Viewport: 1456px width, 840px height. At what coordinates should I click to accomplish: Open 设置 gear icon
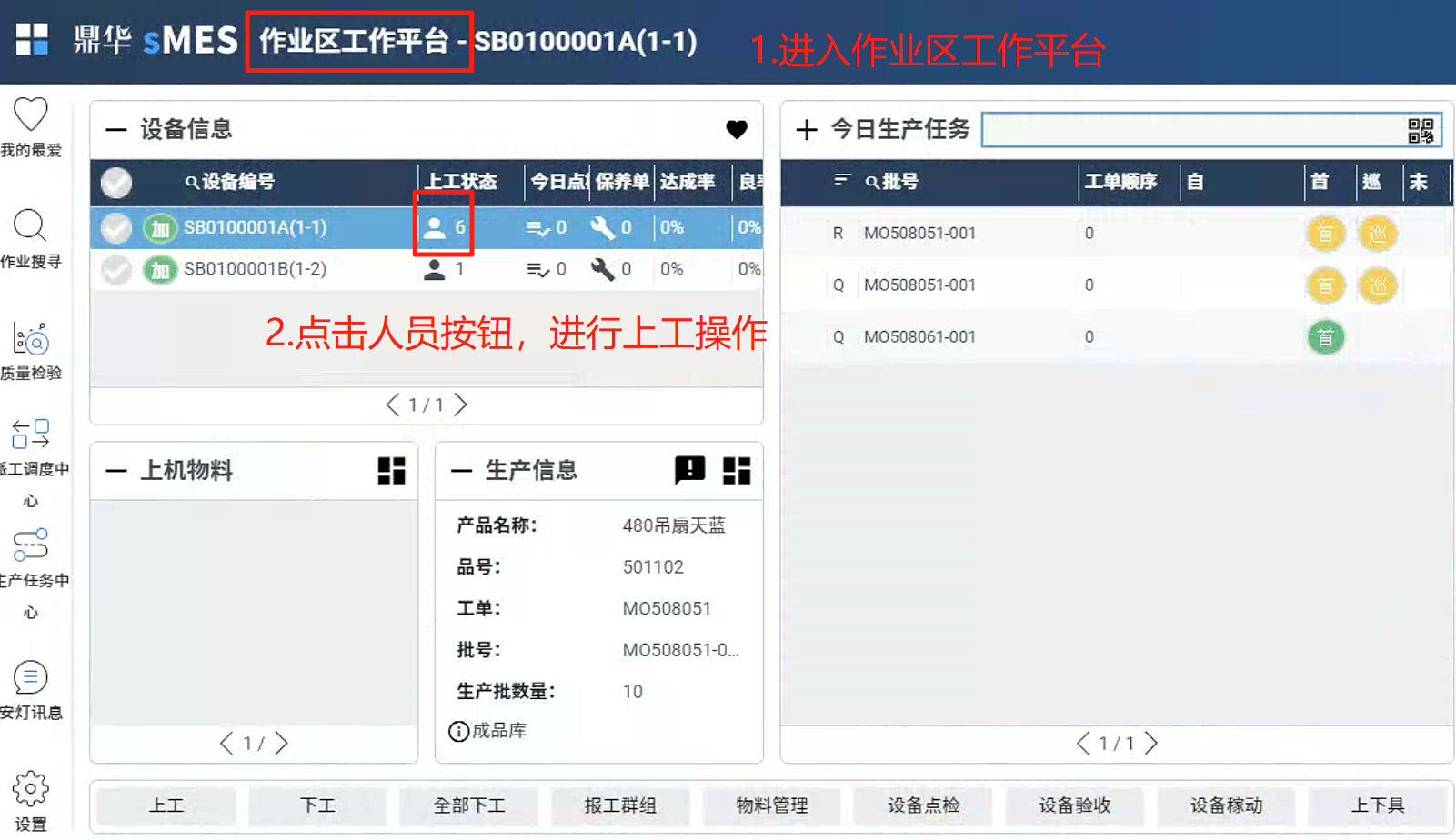click(x=30, y=788)
